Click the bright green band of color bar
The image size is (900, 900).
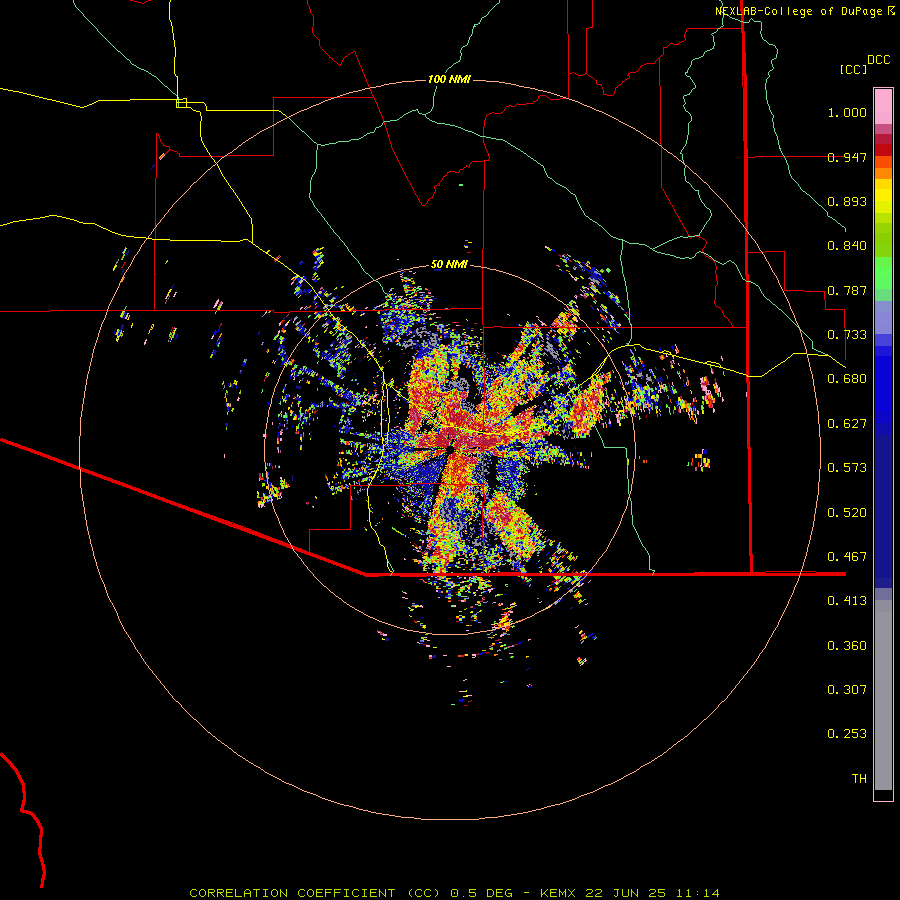(x=883, y=273)
